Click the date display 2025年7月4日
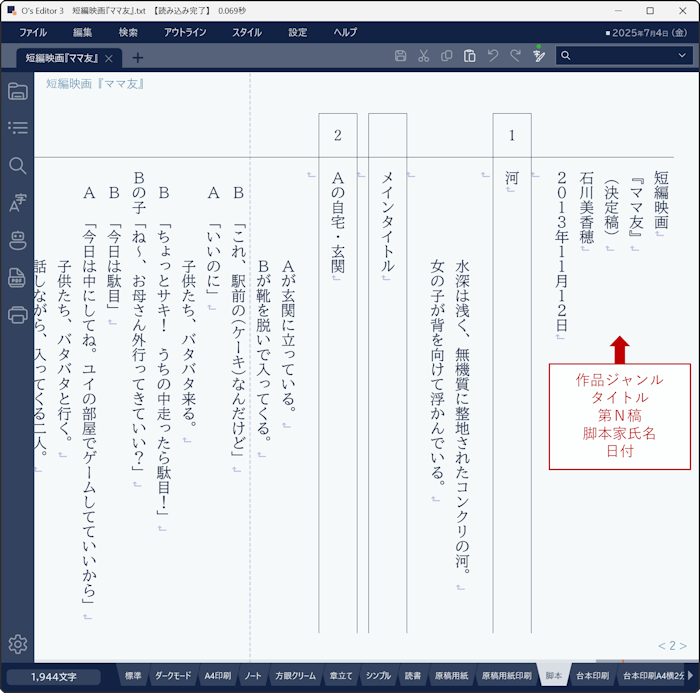The height and width of the screenshot is (693, 700). pos(646,33)
